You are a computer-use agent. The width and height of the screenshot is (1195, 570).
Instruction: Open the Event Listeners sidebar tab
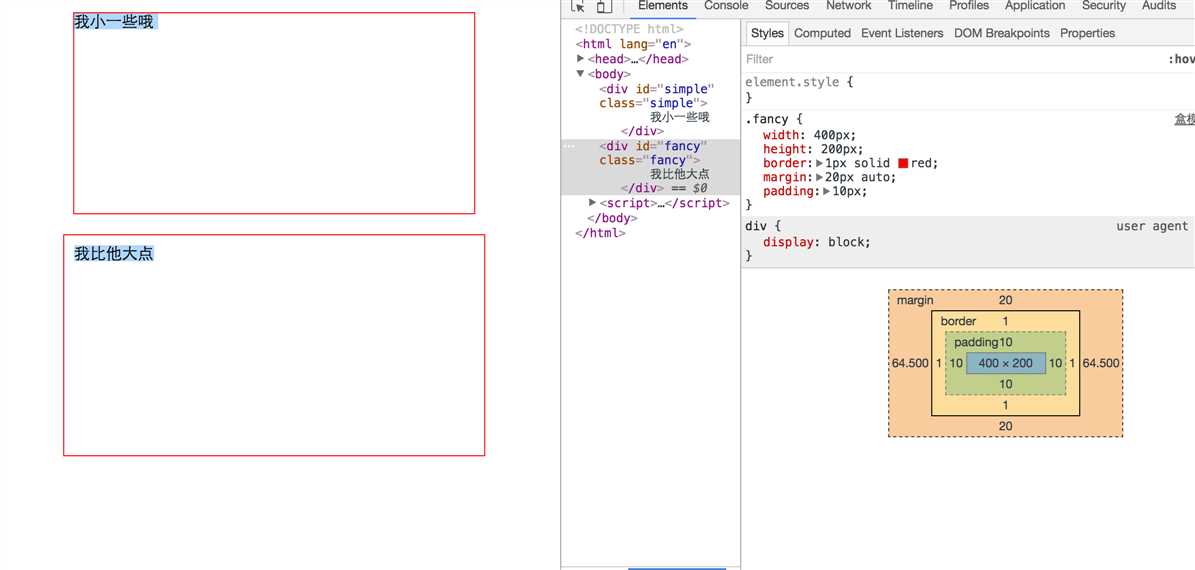(x=902, y=33)
